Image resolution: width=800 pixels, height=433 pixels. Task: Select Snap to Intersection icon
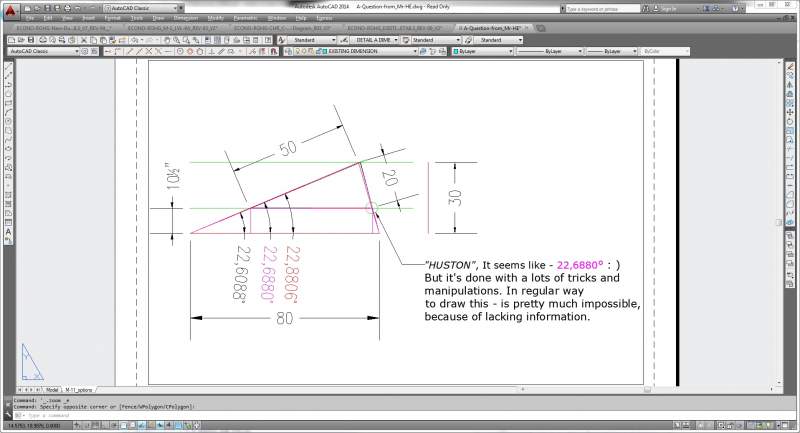tap(148, 51)
